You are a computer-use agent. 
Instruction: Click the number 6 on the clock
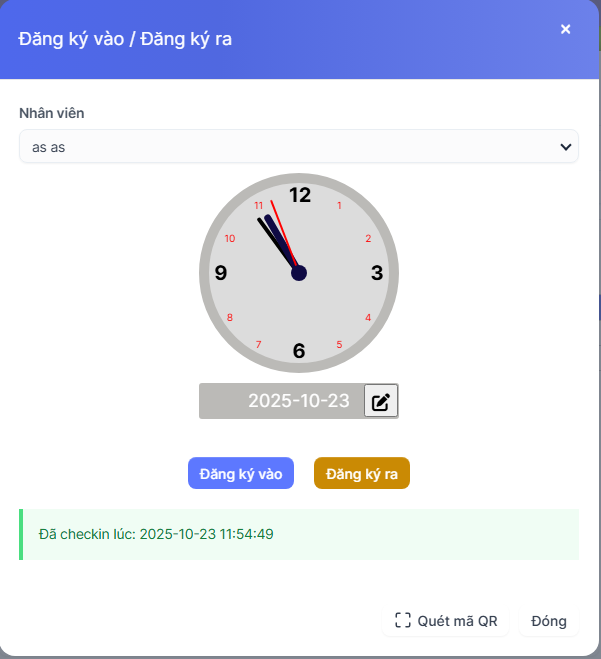(x=299, y=350)
